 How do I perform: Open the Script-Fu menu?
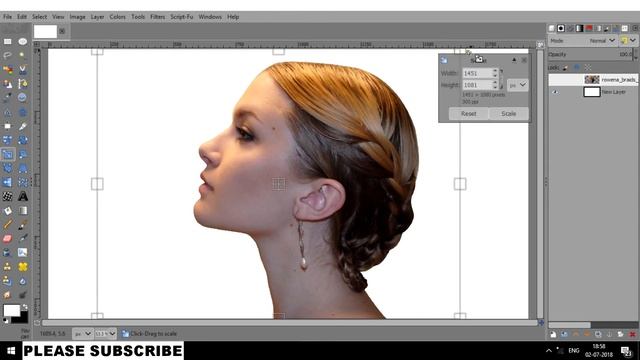tap(182, 17)
